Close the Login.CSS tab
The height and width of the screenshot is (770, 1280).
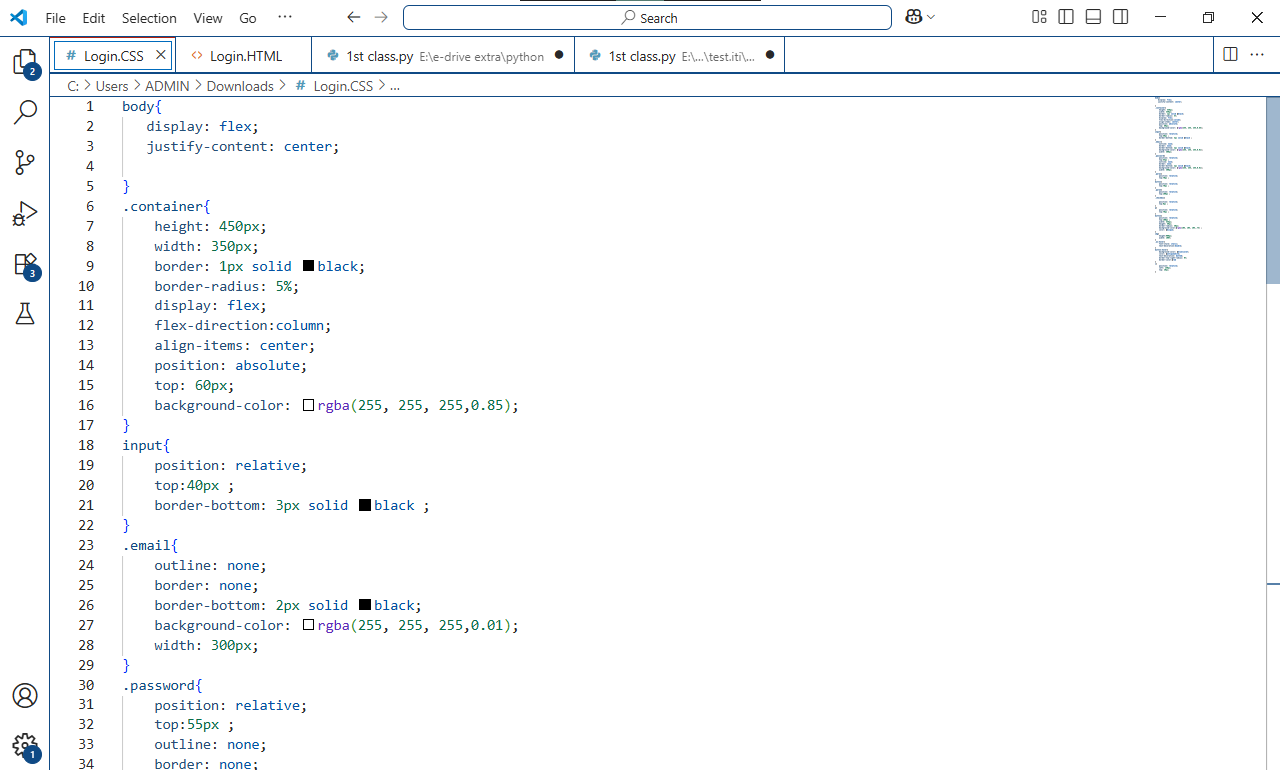(161, 55)
